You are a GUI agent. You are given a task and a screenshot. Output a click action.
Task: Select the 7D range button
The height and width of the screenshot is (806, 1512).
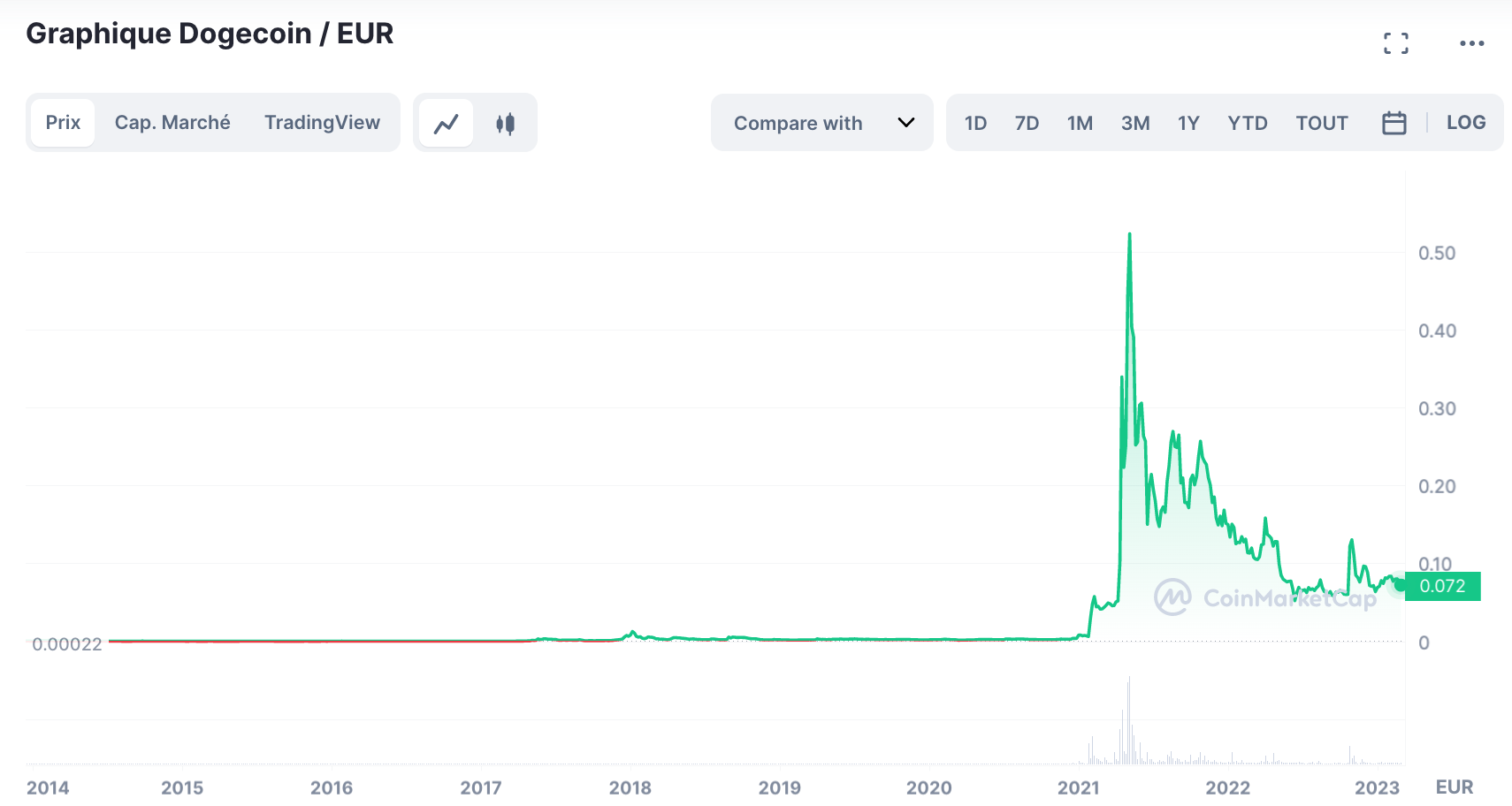[1027, 123]
